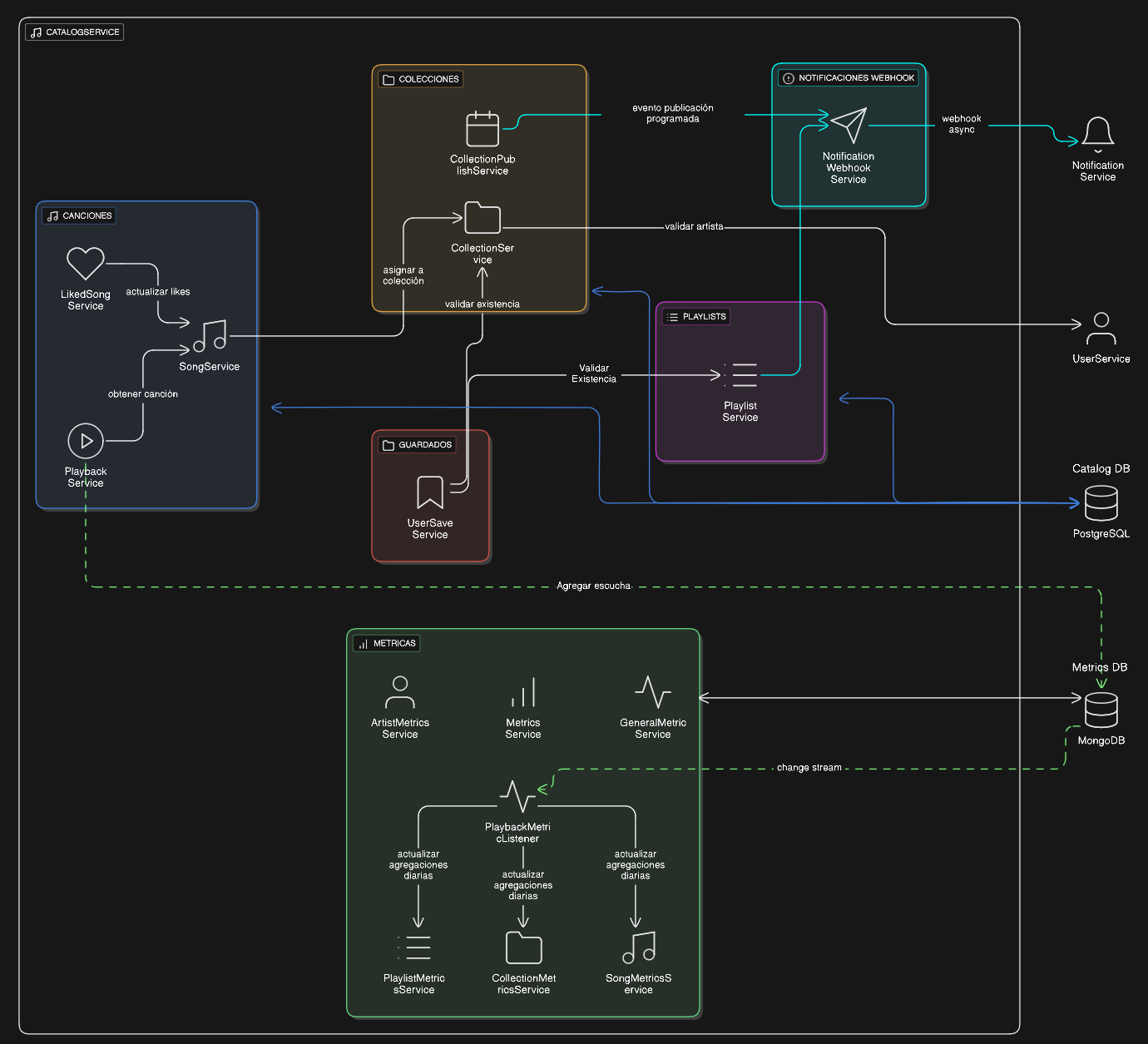Open the PlaylistService list icon
Image resolution: width=1148 pixels, height=1044 pixels.
click(740, 375)
